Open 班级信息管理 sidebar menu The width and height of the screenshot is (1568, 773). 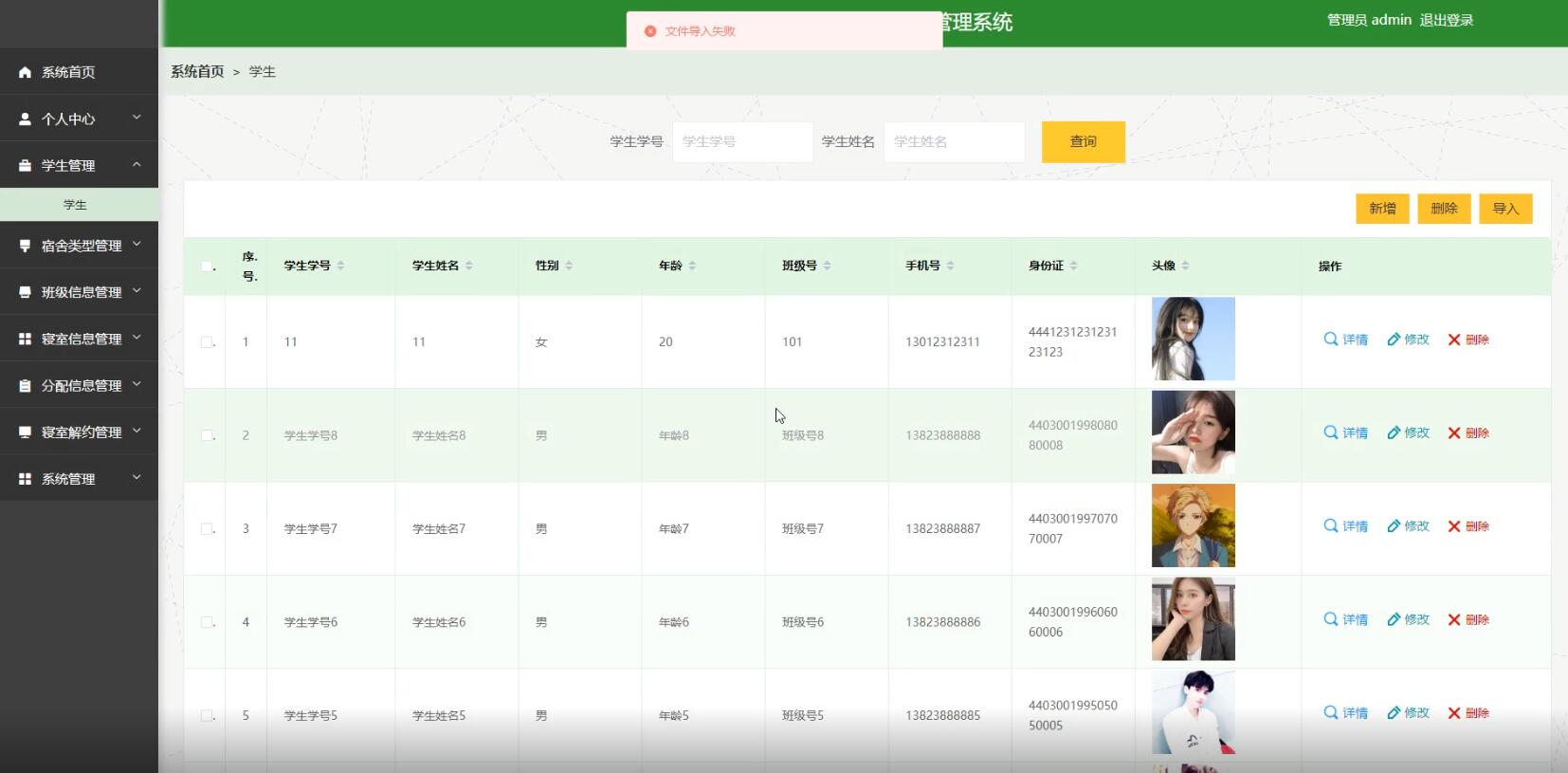point(79,292)
